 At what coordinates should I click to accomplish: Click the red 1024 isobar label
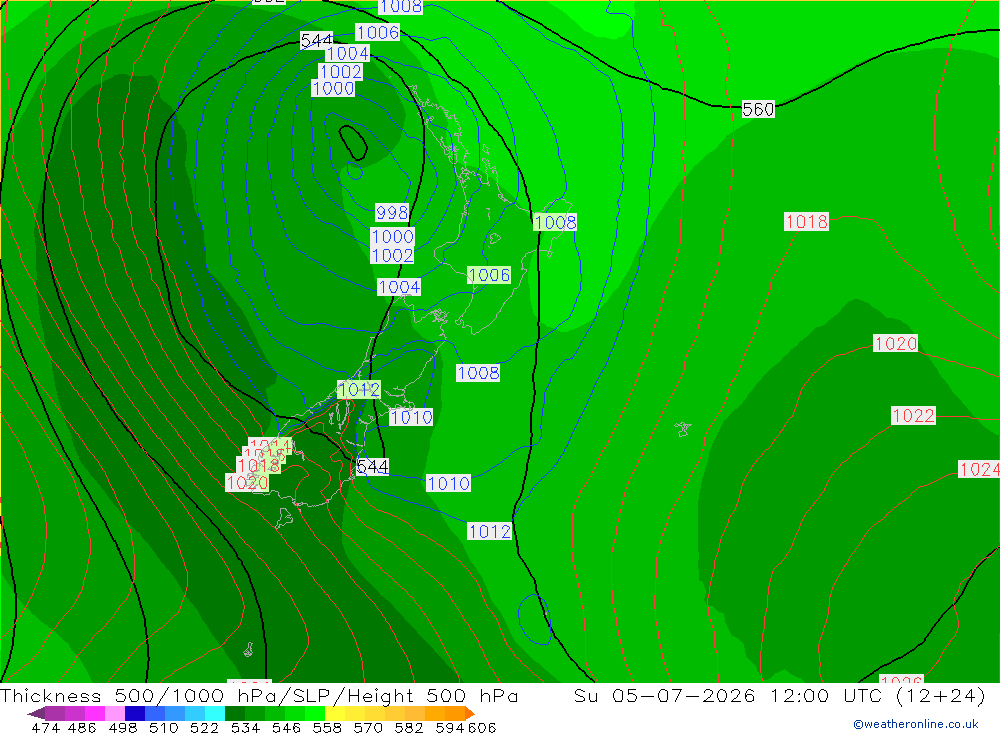[979, 470]
